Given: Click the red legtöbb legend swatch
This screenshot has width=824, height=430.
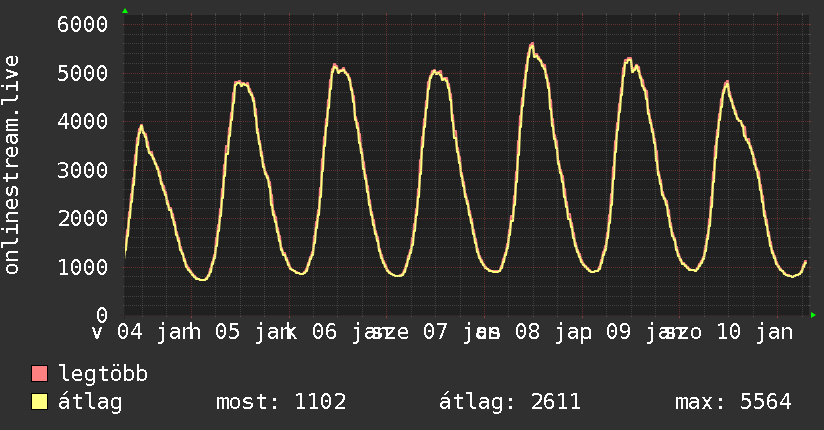Looking at the screenshot, I should click(40, 375).
